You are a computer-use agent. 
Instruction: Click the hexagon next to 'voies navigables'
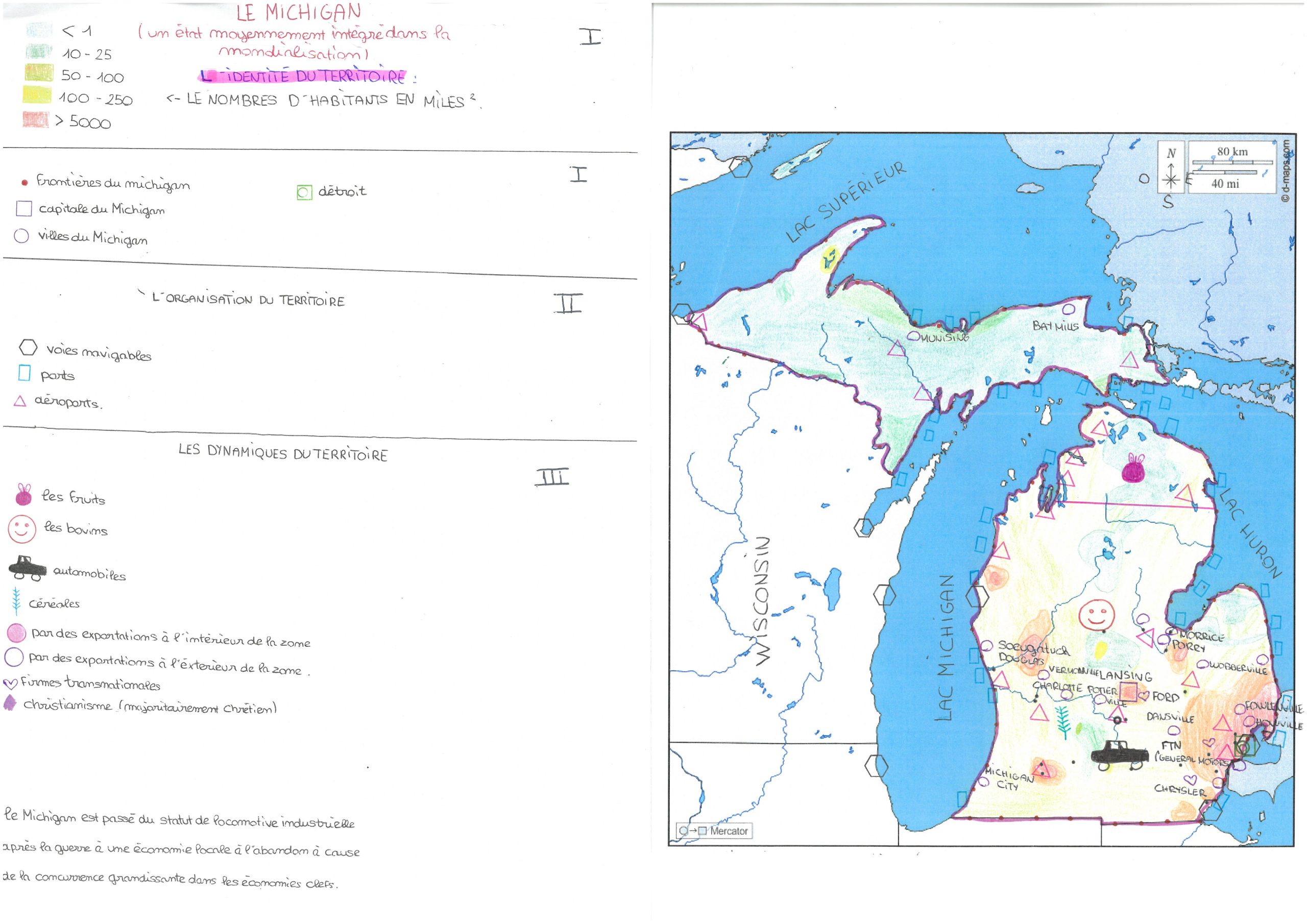(28, 347)
